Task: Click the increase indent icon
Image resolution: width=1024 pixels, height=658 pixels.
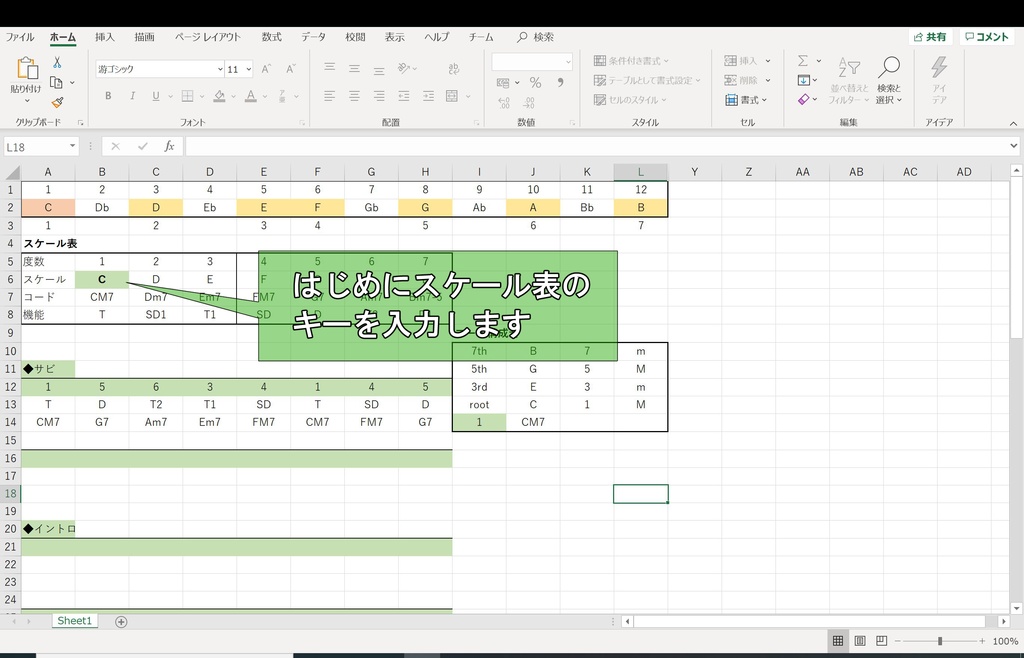Action: (428, 96)
